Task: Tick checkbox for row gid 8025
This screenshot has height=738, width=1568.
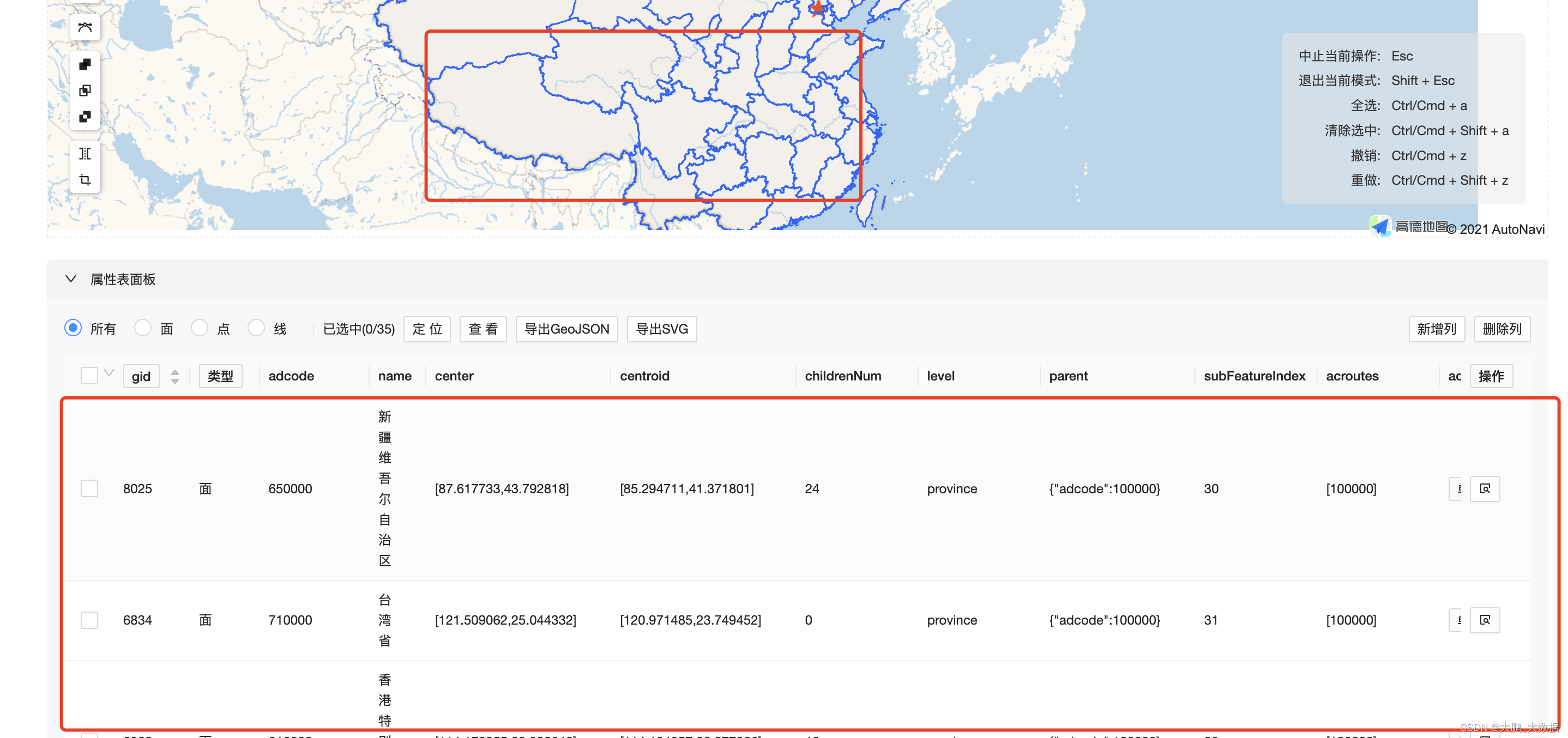Action: [x=89, y=488]
